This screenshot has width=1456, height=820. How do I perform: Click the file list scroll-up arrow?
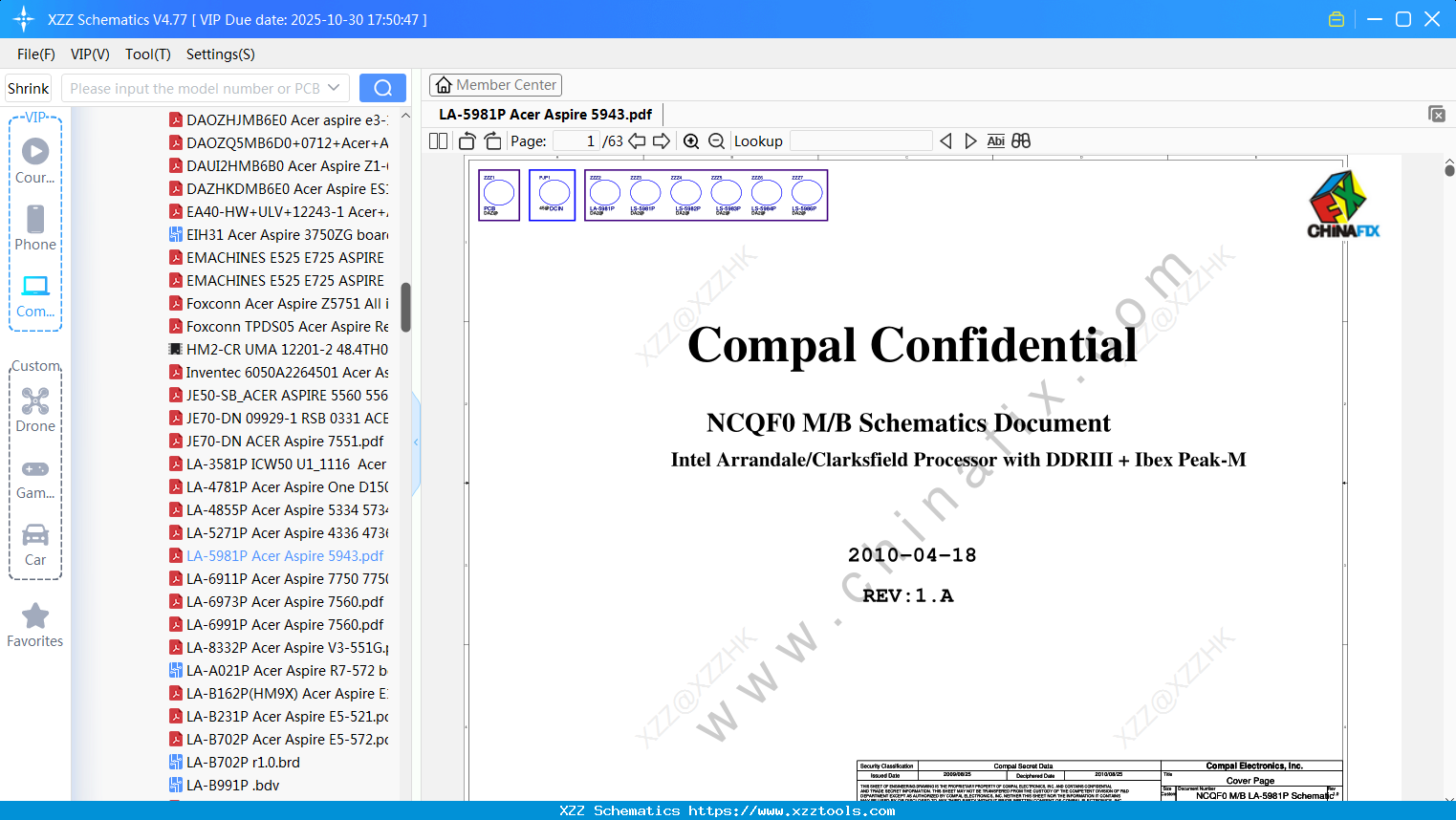[x=405, y=116]
